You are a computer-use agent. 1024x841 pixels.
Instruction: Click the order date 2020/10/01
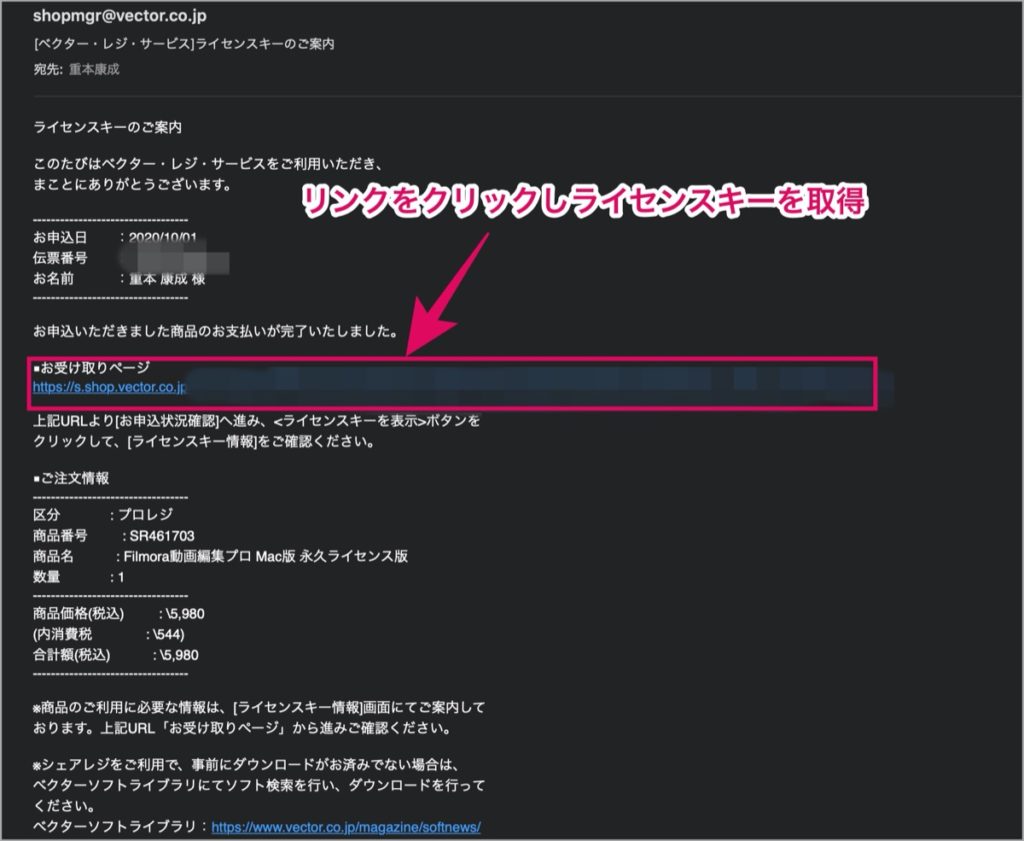[x=163, y=238]
